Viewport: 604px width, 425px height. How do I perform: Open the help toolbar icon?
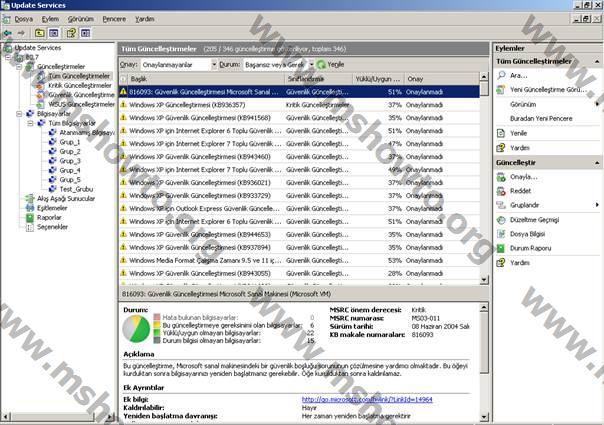[71, 33]
